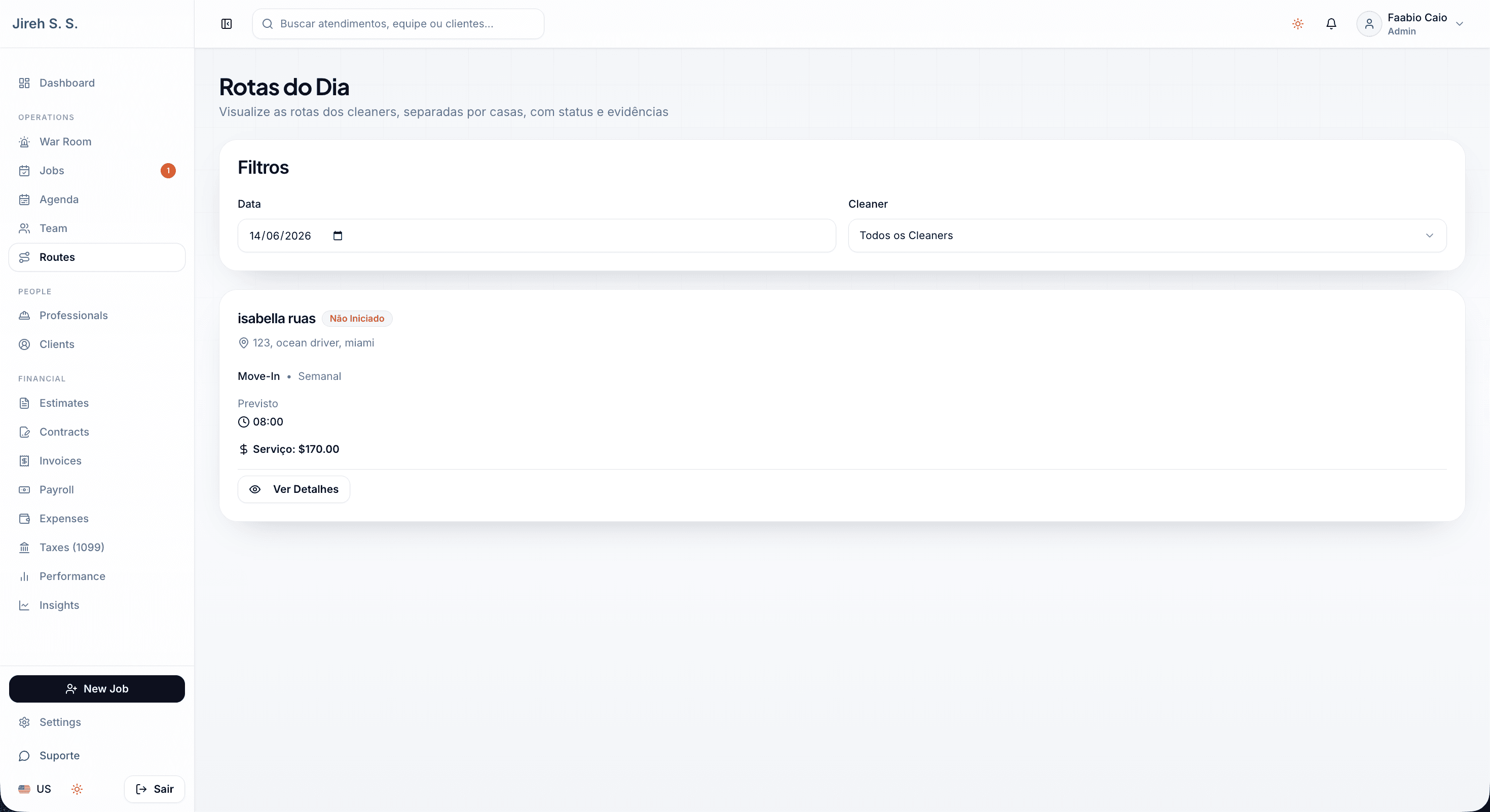Click the Sair logout button

pos(155,789)
